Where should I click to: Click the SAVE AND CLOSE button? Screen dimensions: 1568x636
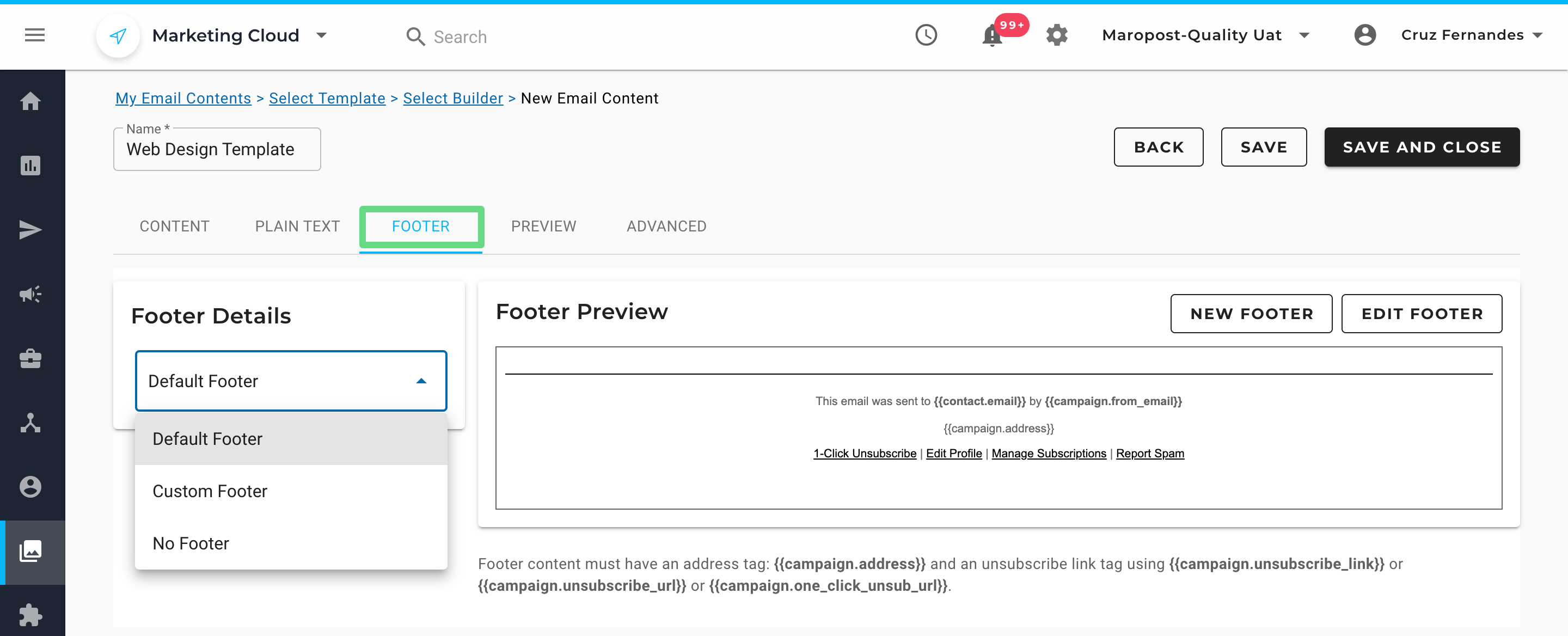[x=1422, y=147]
